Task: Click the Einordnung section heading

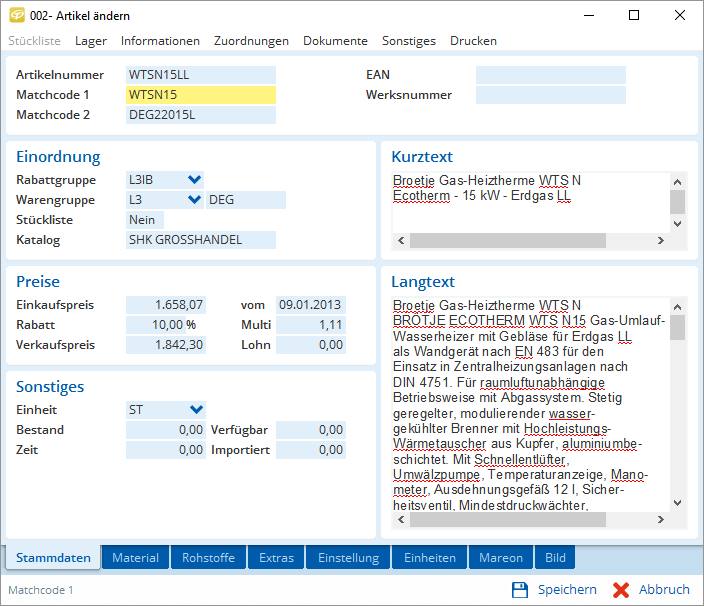Action: [58, 157]
